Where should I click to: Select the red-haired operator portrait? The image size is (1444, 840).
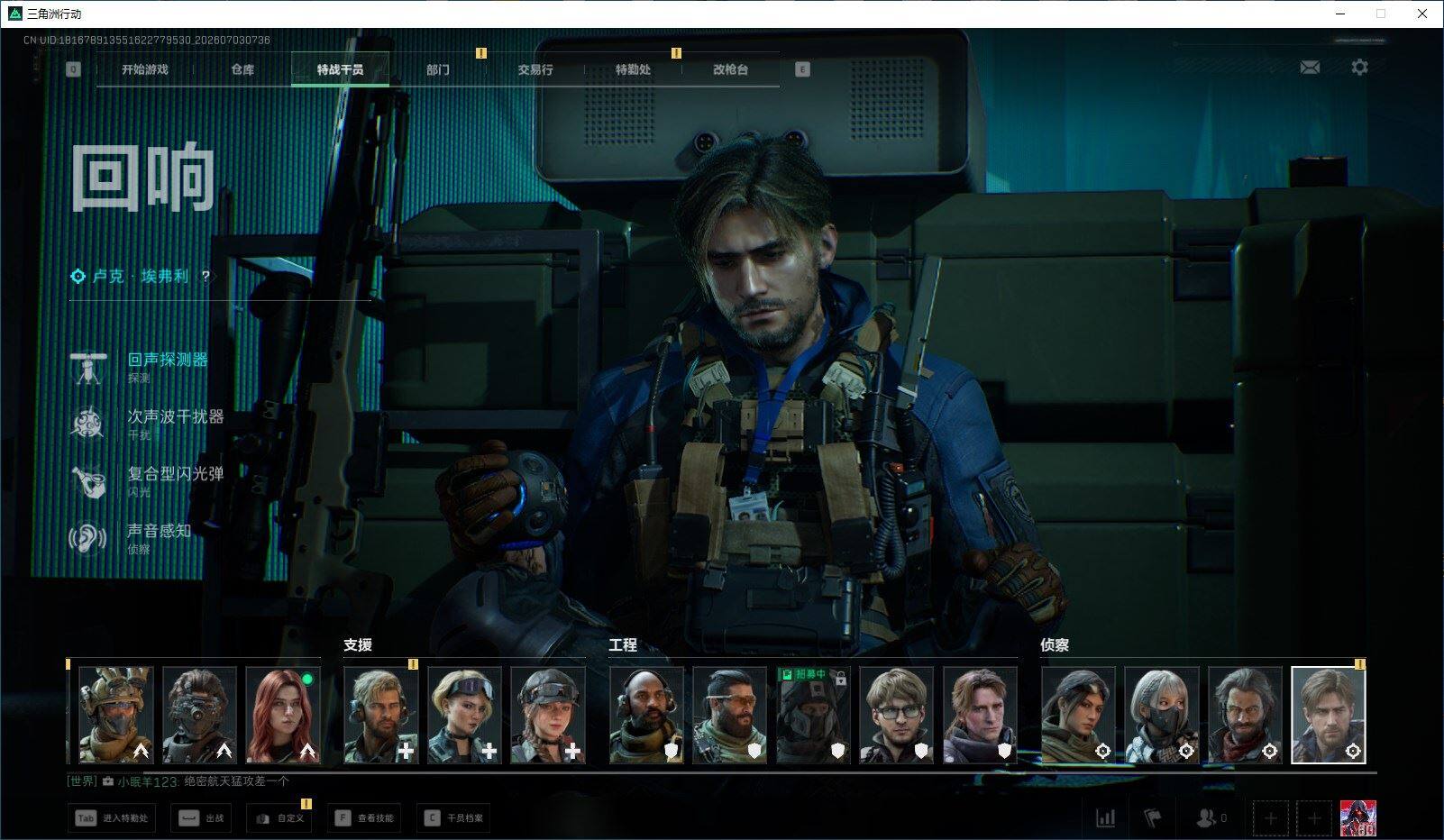tap(283, 715)
